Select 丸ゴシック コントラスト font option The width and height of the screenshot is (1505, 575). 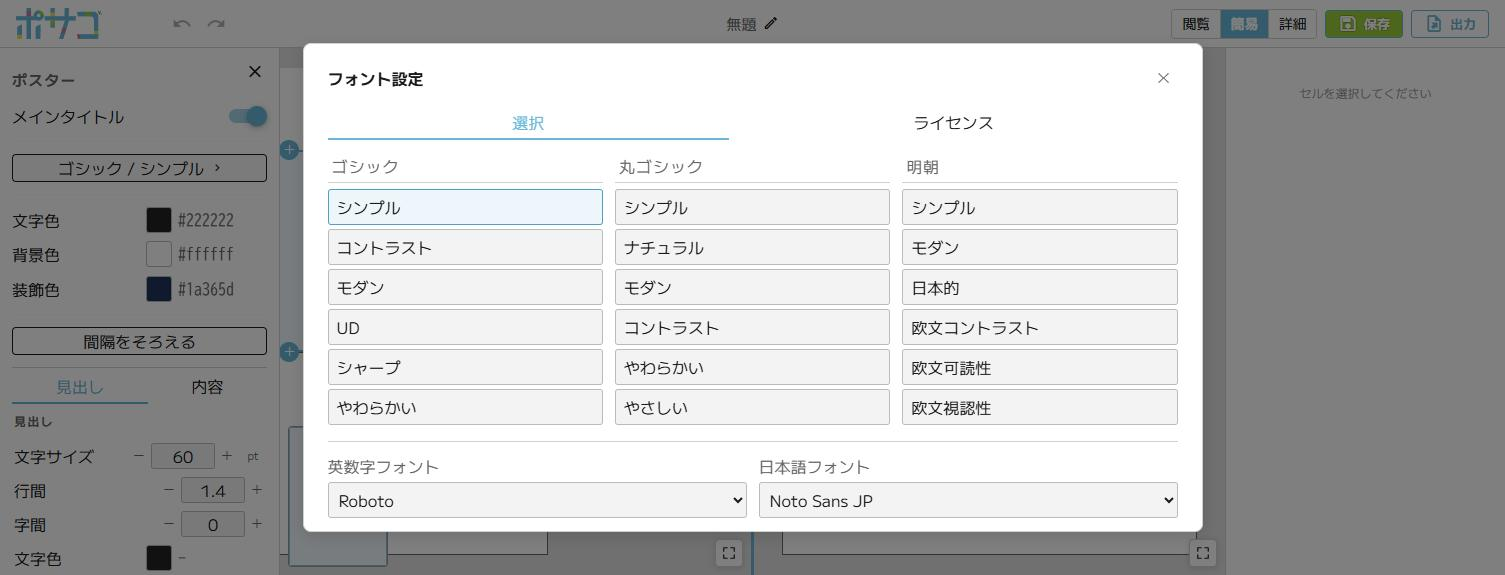752,327
